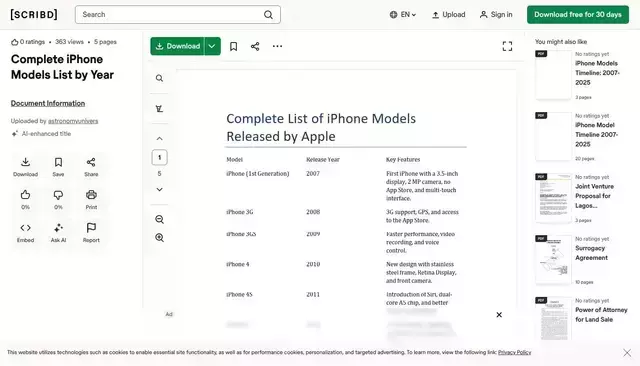This screenshot has width=640, height=366.
Task: Click the 'iPhone (1st Generation)' table cell
Action: (x=258, y=173)
